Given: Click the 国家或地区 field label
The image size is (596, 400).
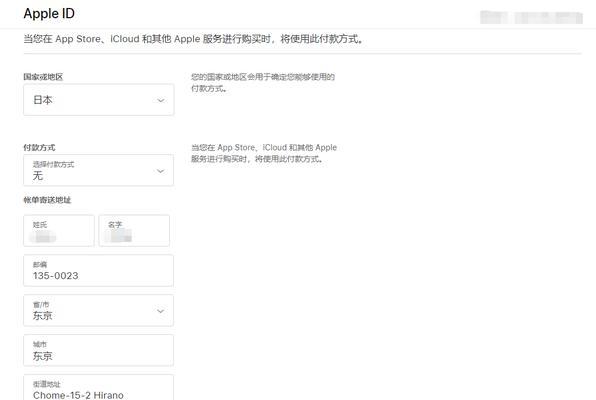Looking at the screenshot, I should coord(43,77).
